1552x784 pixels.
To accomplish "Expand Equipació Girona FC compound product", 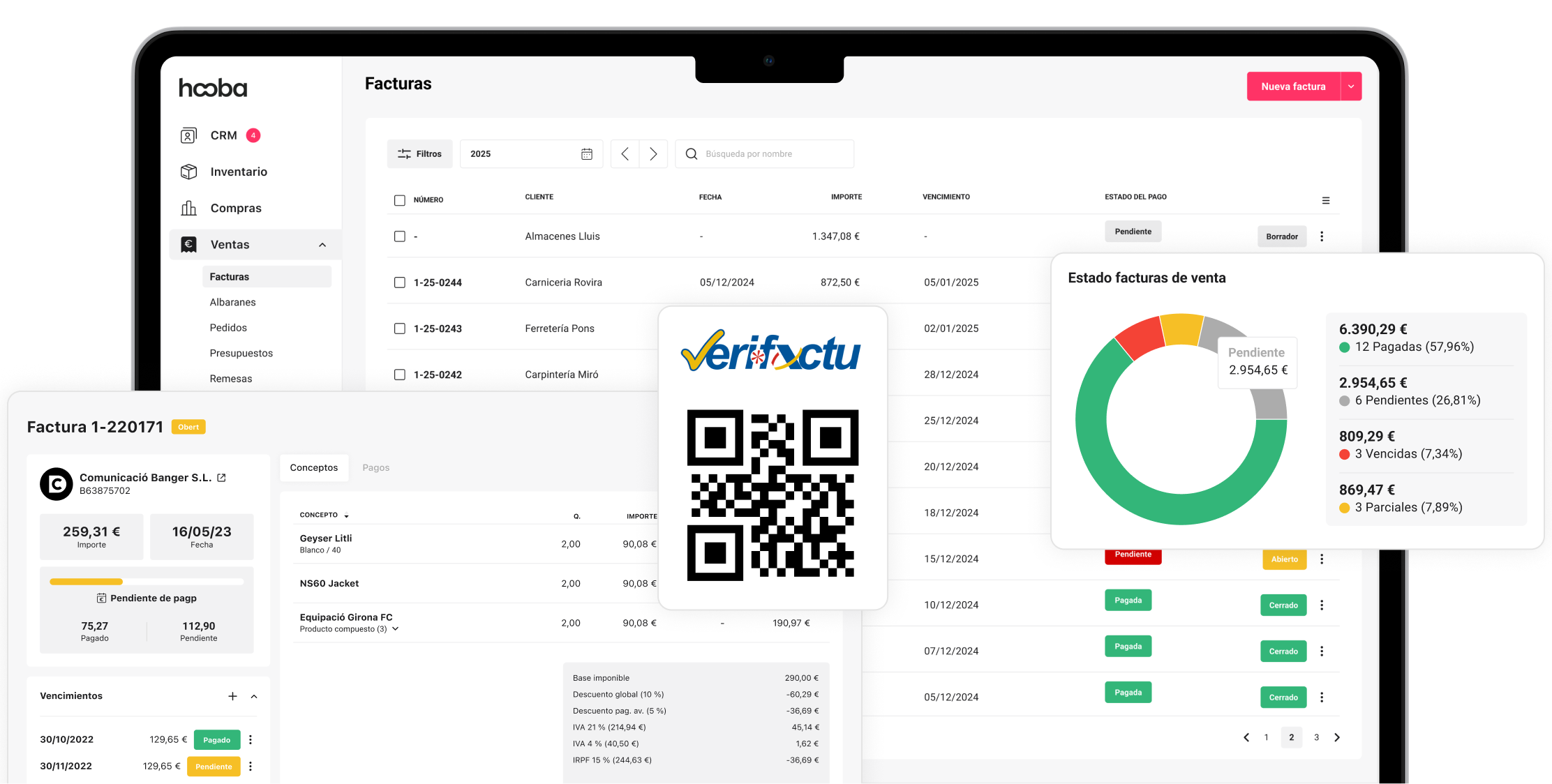I will pos(396,629).
